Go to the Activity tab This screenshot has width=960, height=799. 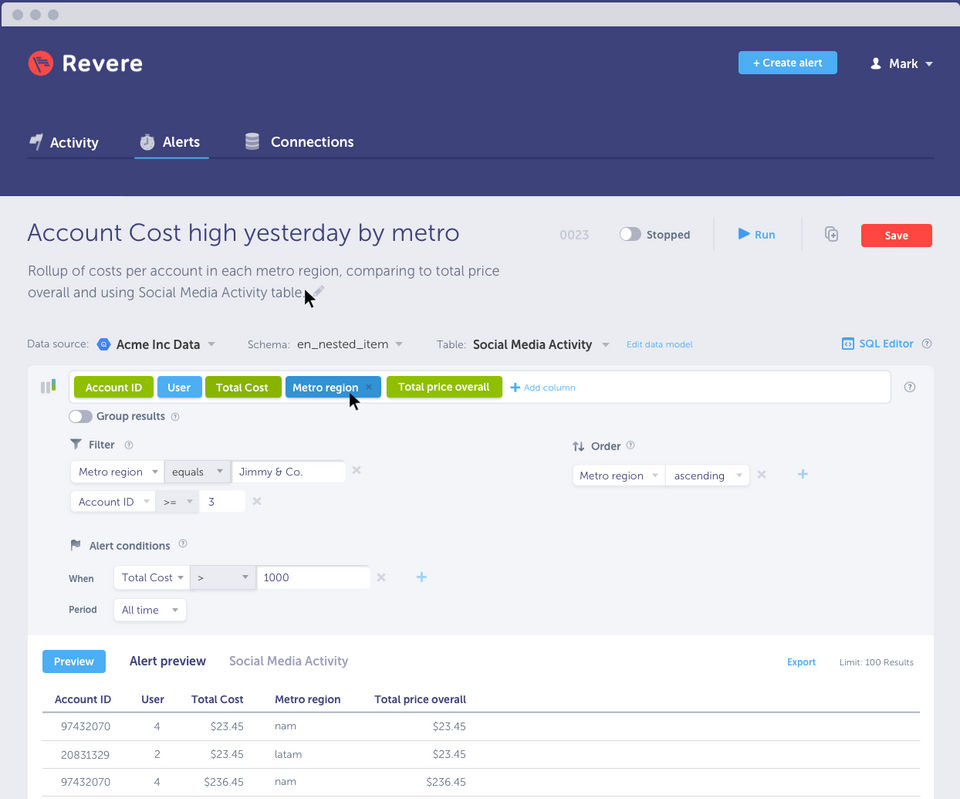(x=64, y=142)
